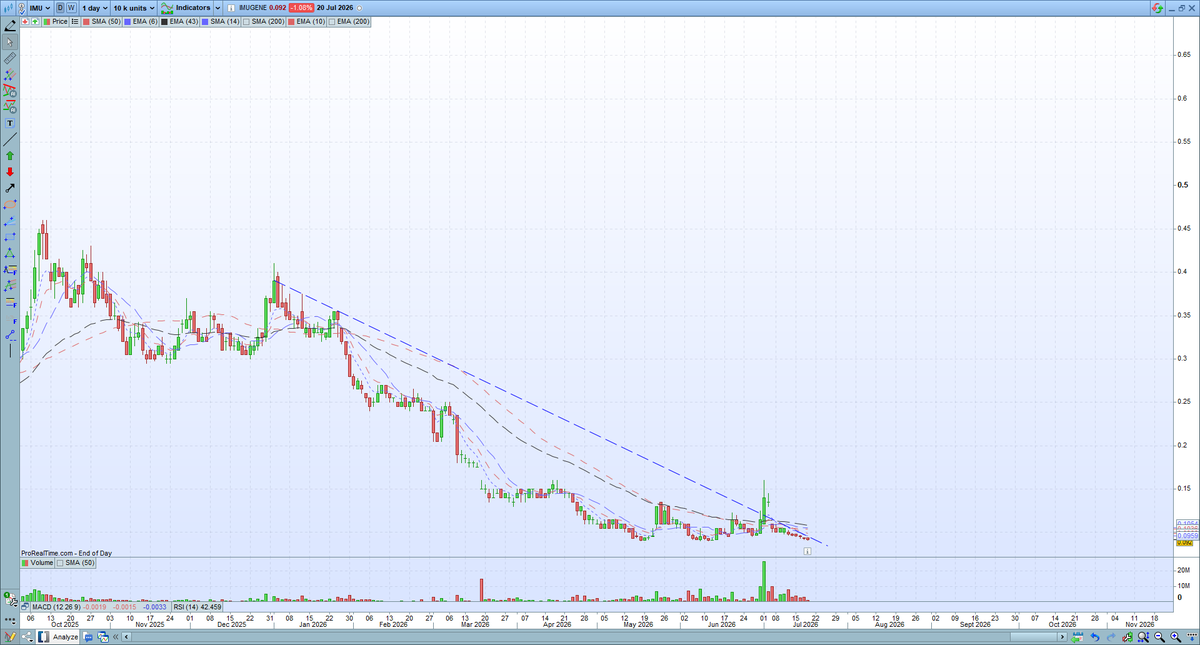Collapse bottom toolbar with double chevron

115,637
